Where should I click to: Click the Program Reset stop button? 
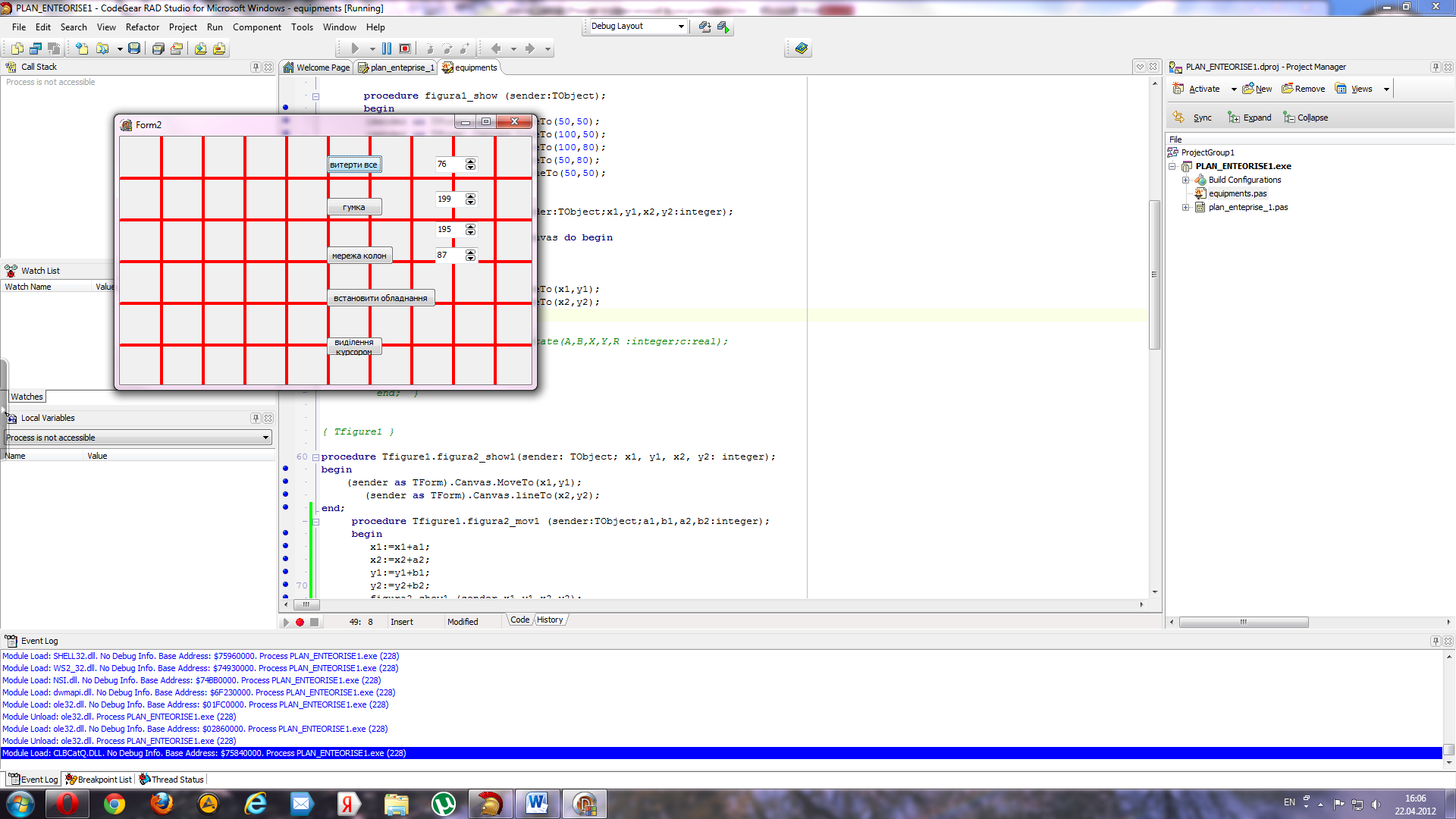click(405, 49)
